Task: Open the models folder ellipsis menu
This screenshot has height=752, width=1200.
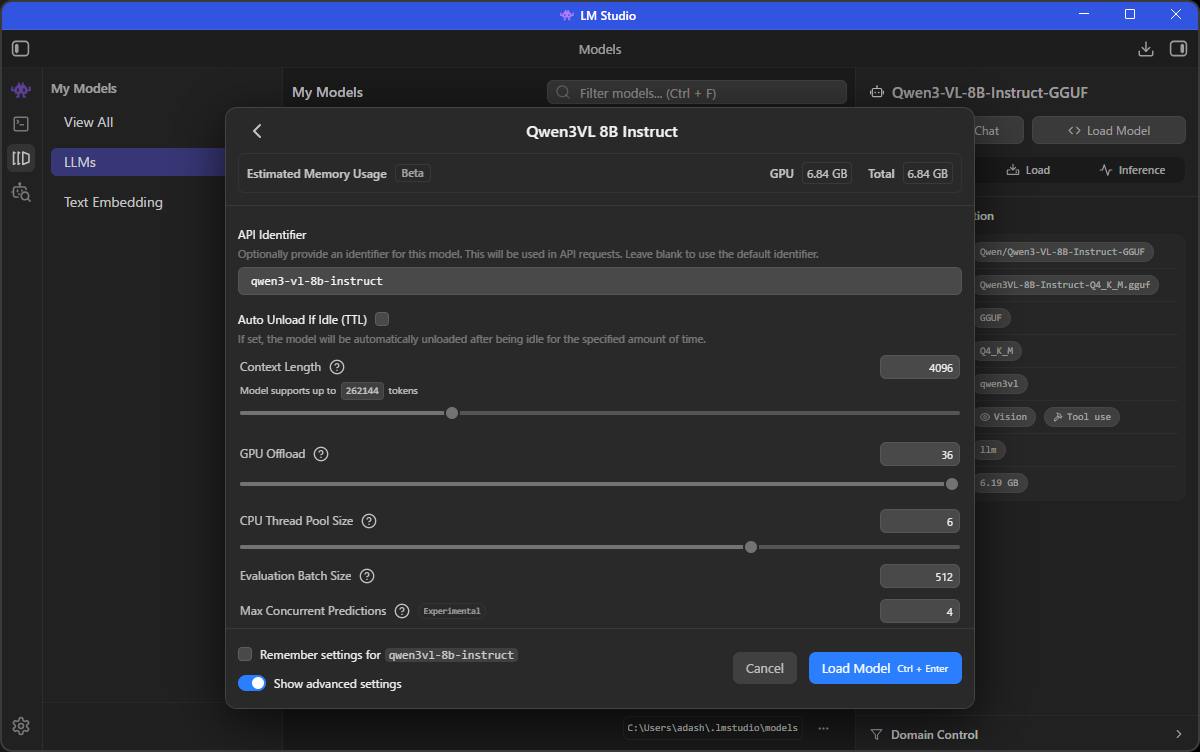Action: point(824,728)
